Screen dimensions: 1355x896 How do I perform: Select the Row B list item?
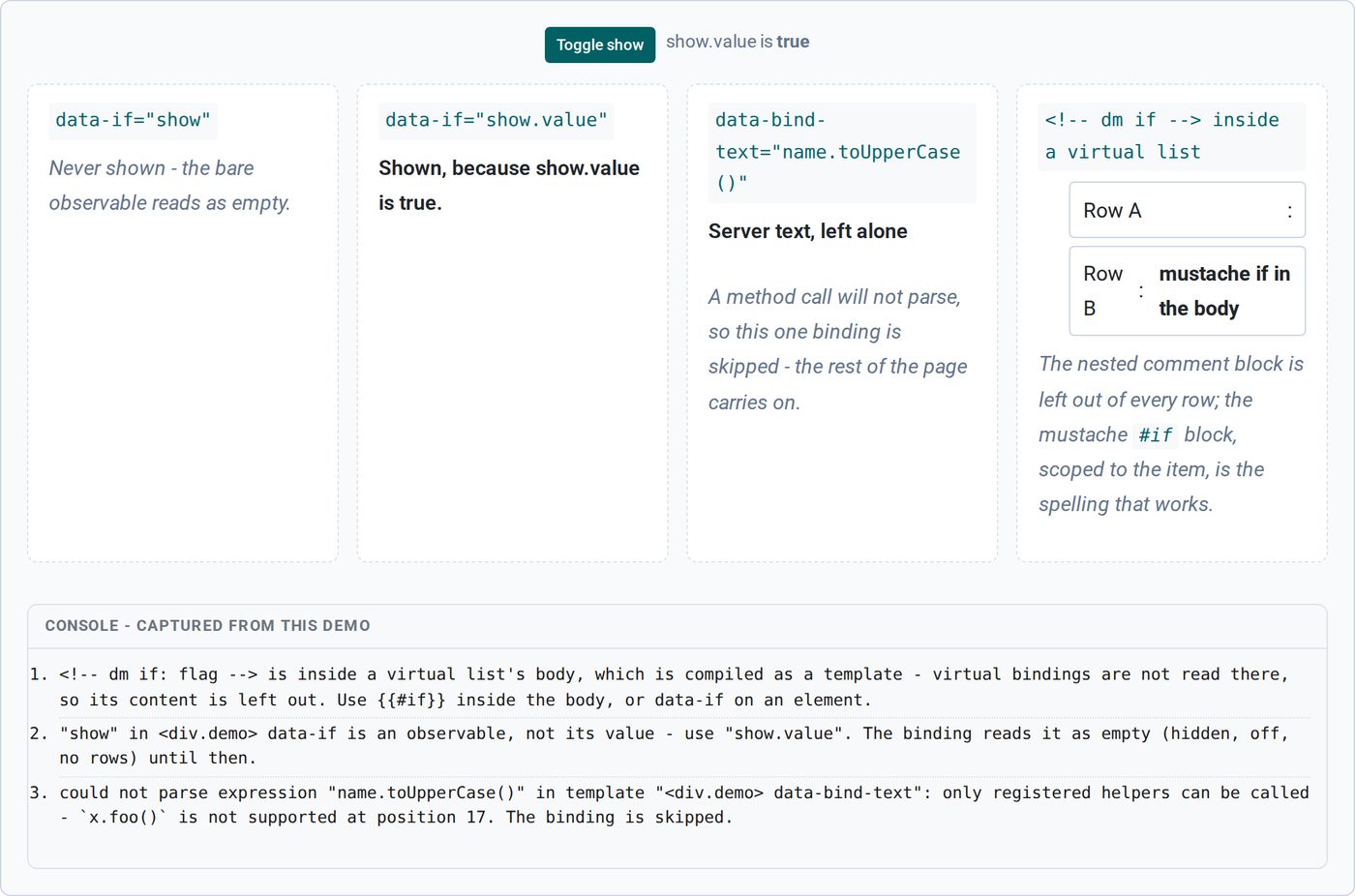[1187, 291]
